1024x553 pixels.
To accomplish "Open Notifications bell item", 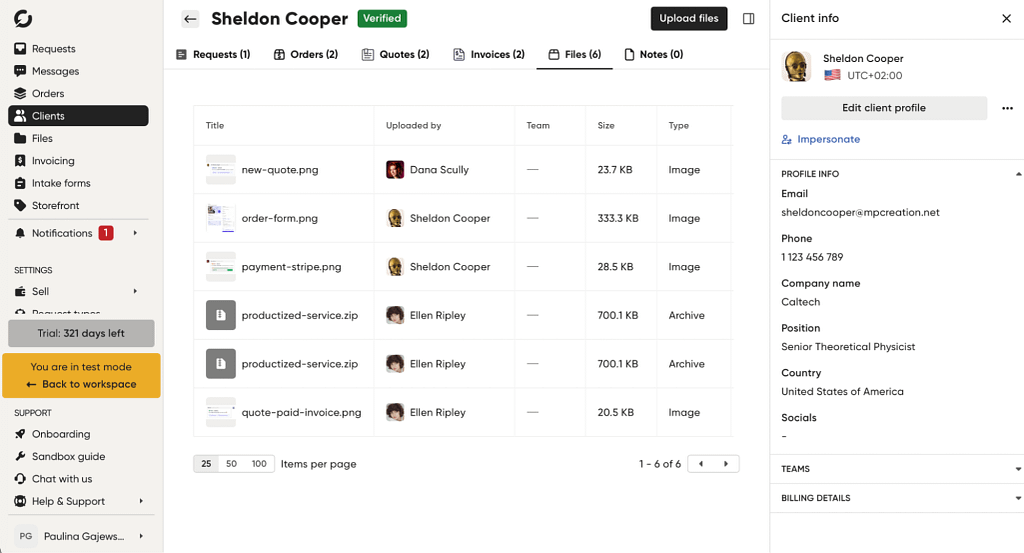I will [62, 233].
